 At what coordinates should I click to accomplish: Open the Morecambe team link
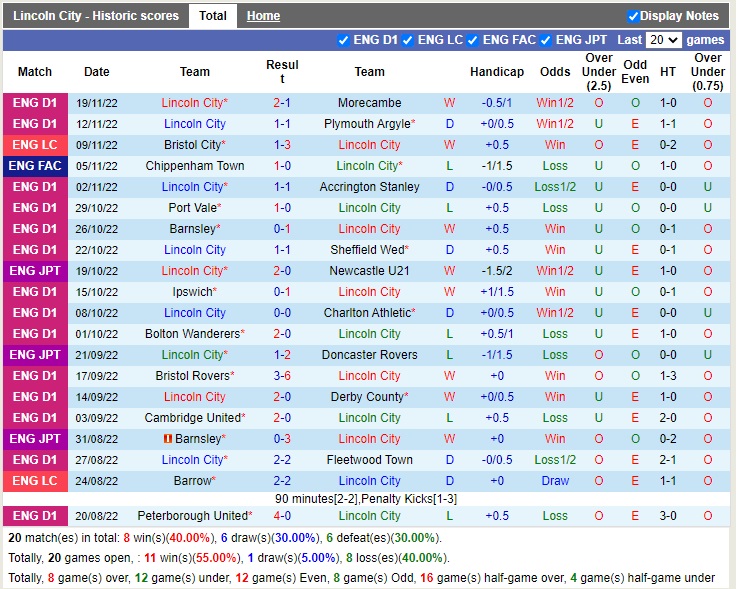point(369,103)
